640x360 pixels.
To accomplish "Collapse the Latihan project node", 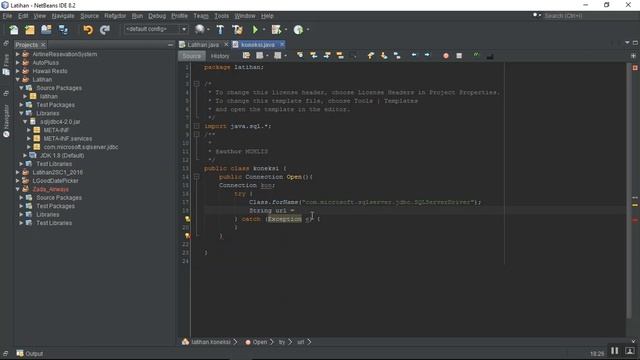I will (x=18, y=80).
